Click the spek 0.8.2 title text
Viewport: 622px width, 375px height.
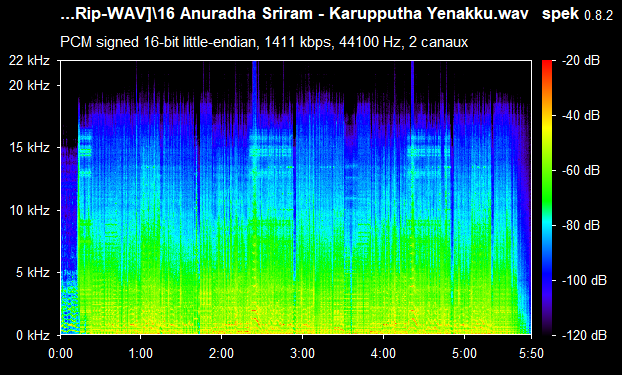click(577, 14)
